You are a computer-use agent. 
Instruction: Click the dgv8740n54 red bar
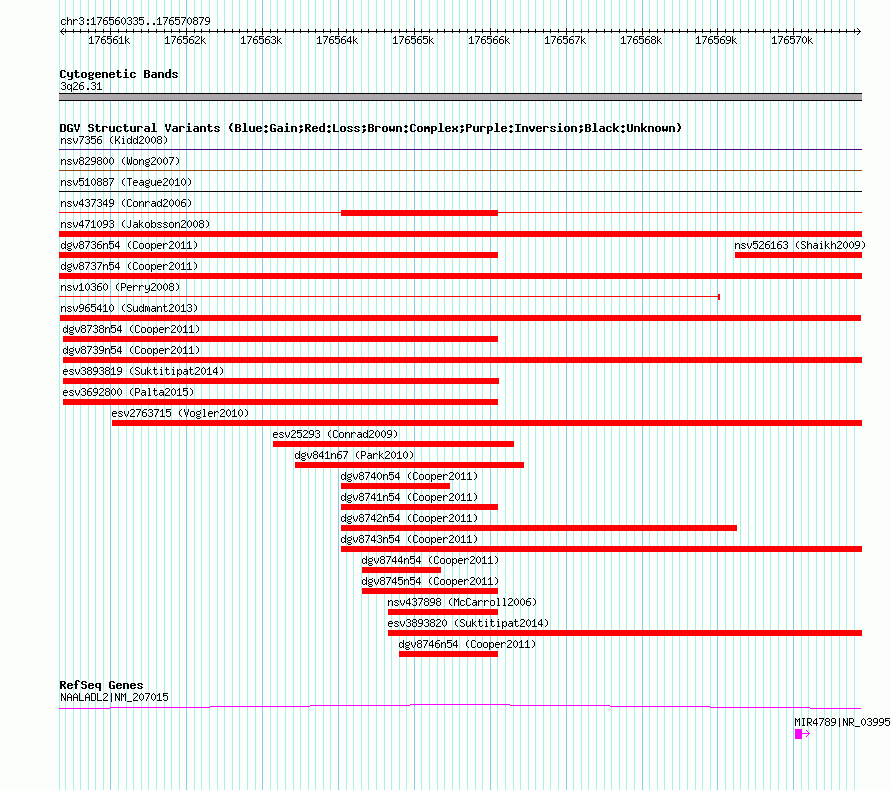[x=396, y=486]
